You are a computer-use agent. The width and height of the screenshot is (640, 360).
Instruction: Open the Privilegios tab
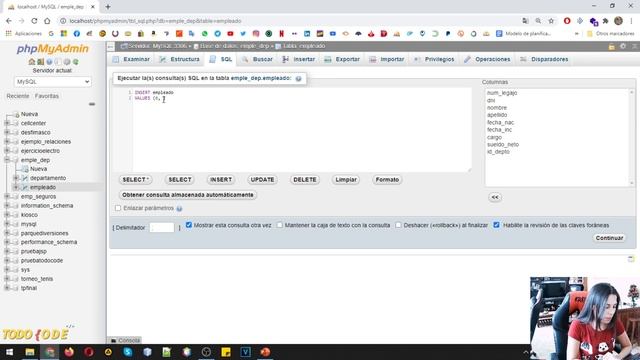[x=434, y=59]
